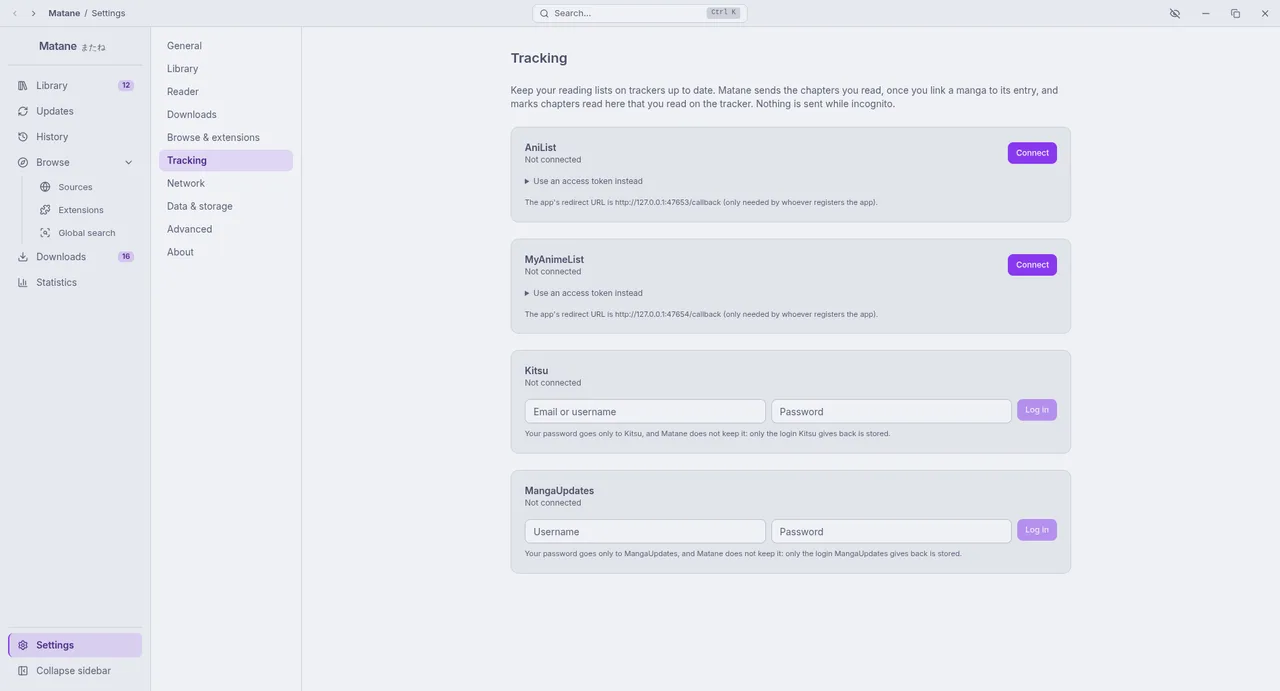
Task: Focus MangaUpdates Username field
Action: coord(645,531)
